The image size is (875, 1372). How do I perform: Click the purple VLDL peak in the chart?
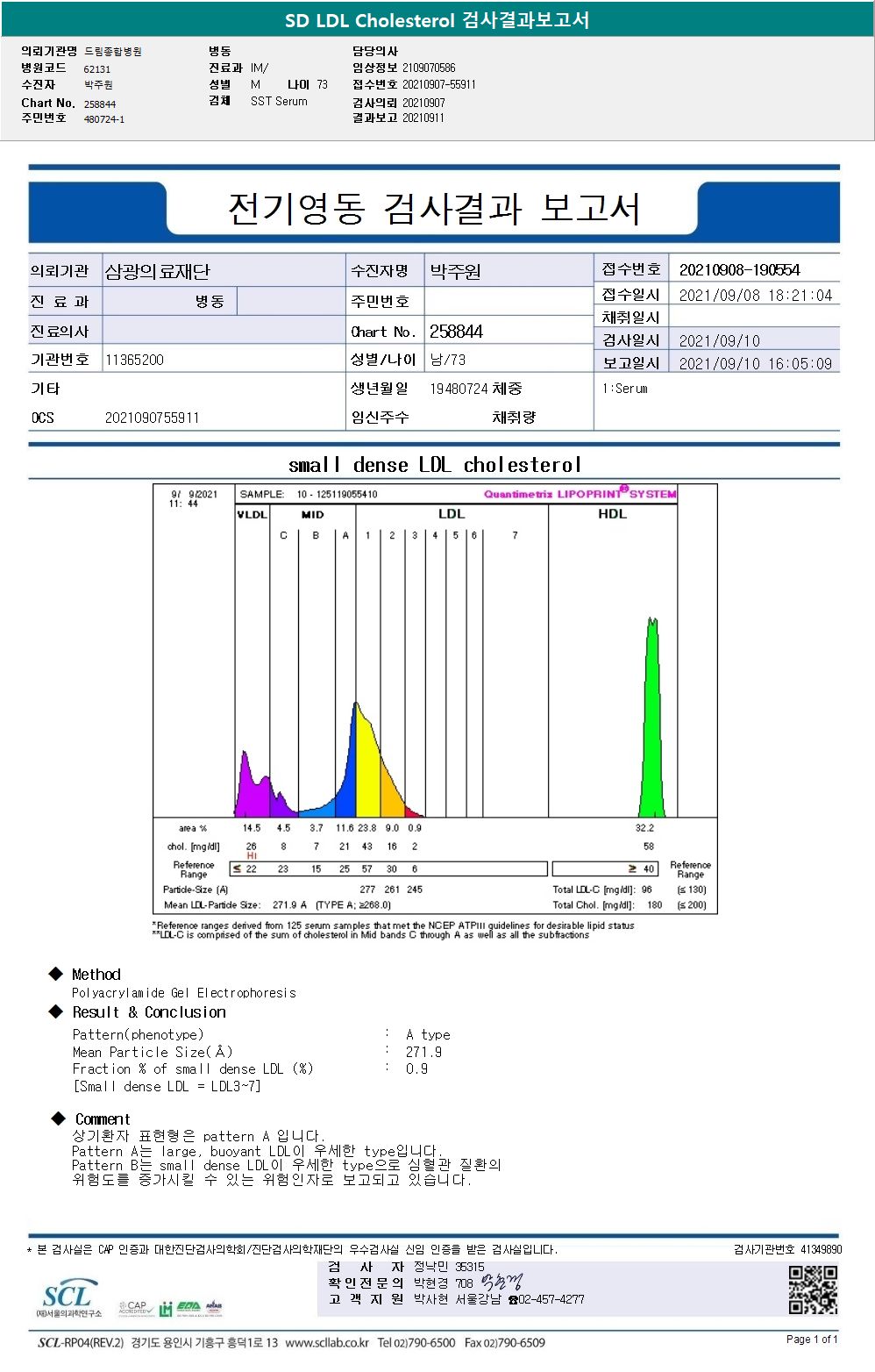coord(253,785)
